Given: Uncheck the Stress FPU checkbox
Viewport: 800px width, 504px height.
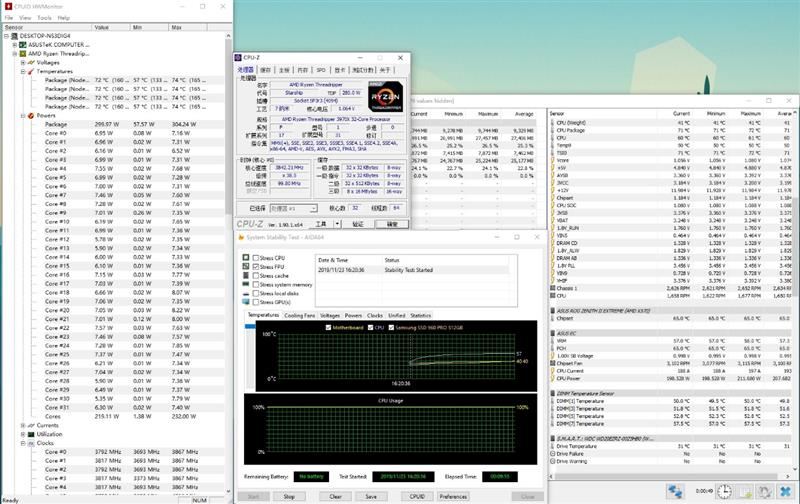Looking at the screenshot, I should pos(256,267).
